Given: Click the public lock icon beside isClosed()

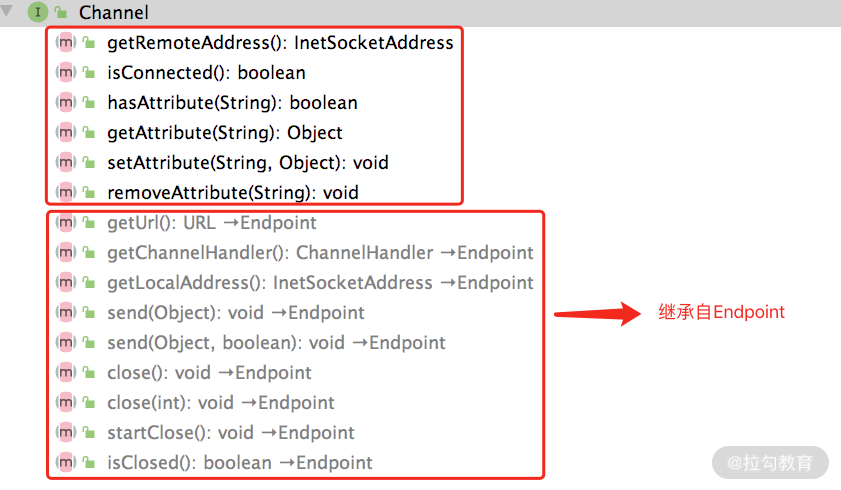Looking at the screenshot, I should [x=89, y=463].
